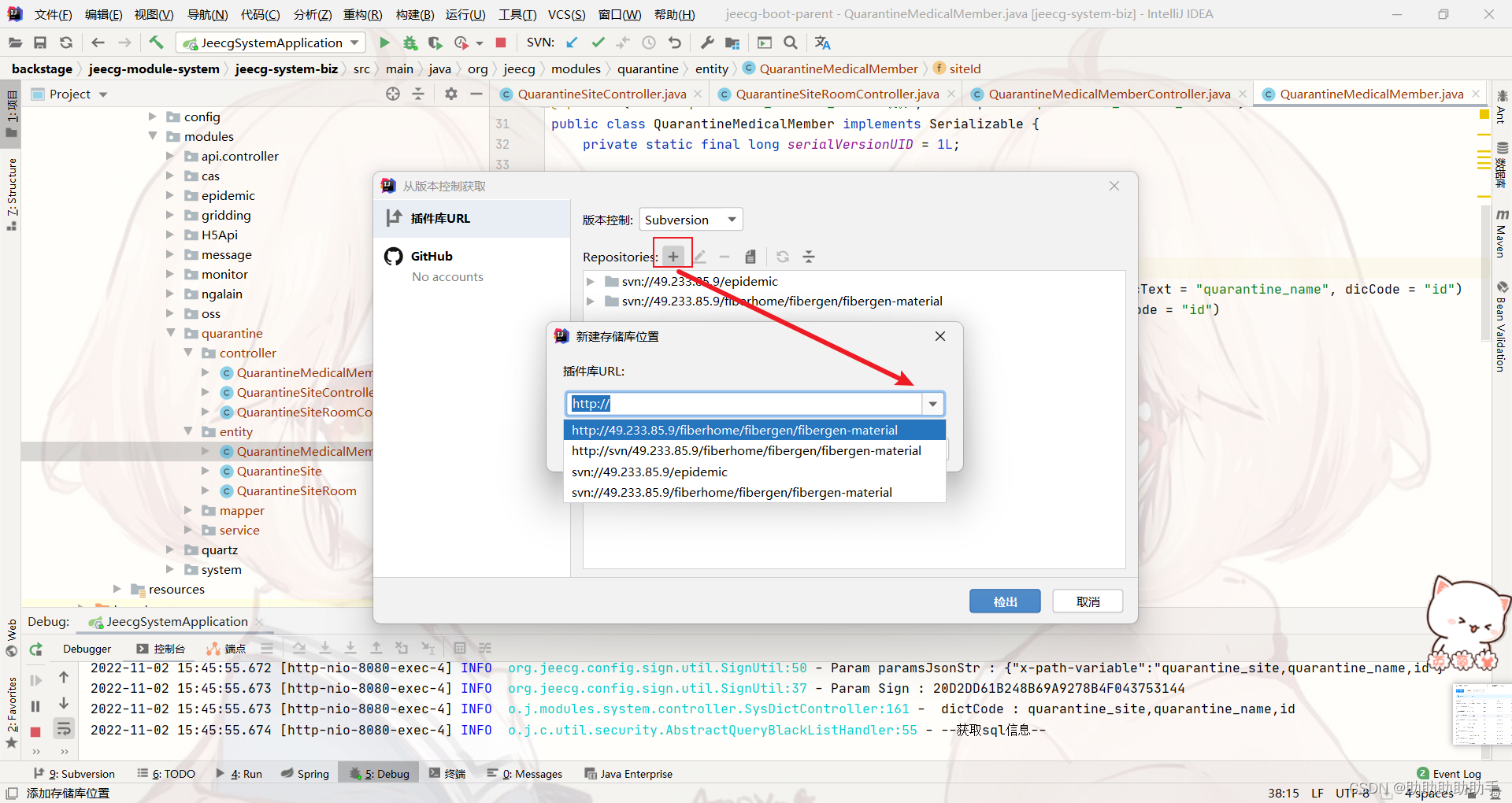Viewport: 1512px width, 803px height.
Task: Select the epidemic folder in Project tree
Action: click(228, 195)
